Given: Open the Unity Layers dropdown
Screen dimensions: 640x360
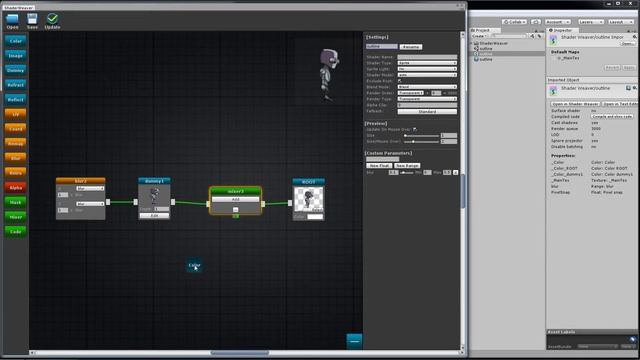Looking at the screenshot, I should click(x=590, y=22).
